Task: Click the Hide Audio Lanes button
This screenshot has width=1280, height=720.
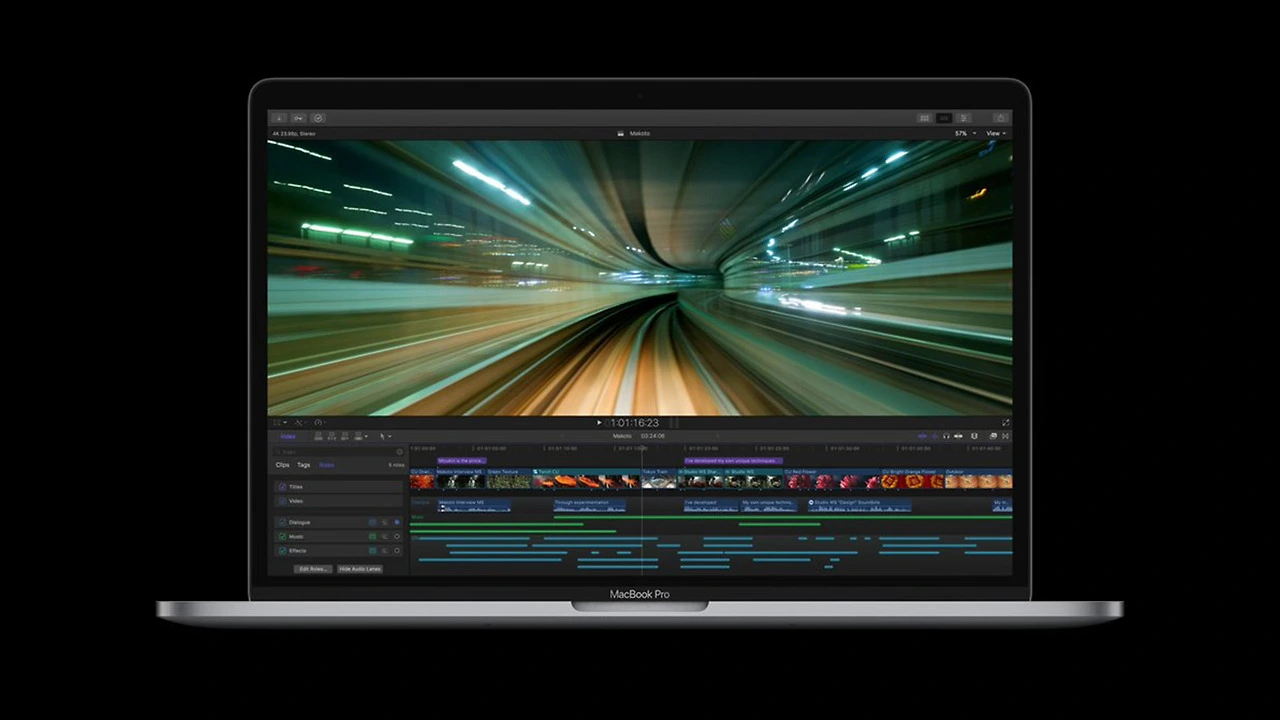Action: pos(360,569)
